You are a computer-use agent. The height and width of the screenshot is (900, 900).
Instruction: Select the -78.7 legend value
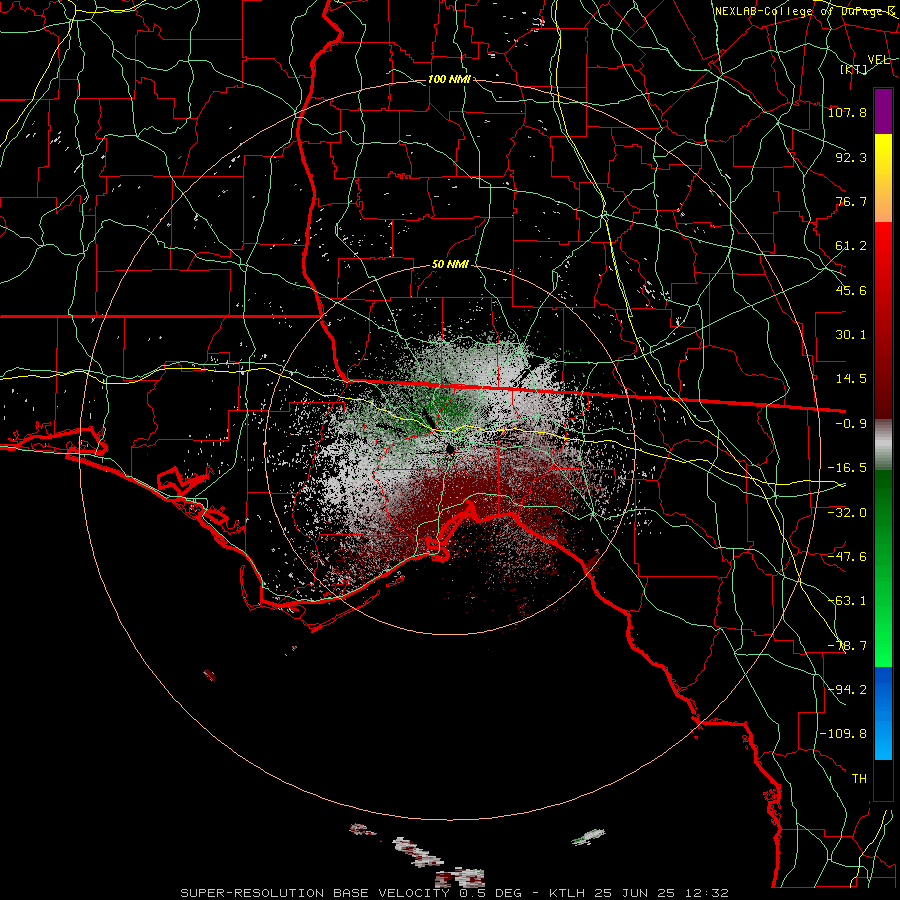tap(847, 646)
